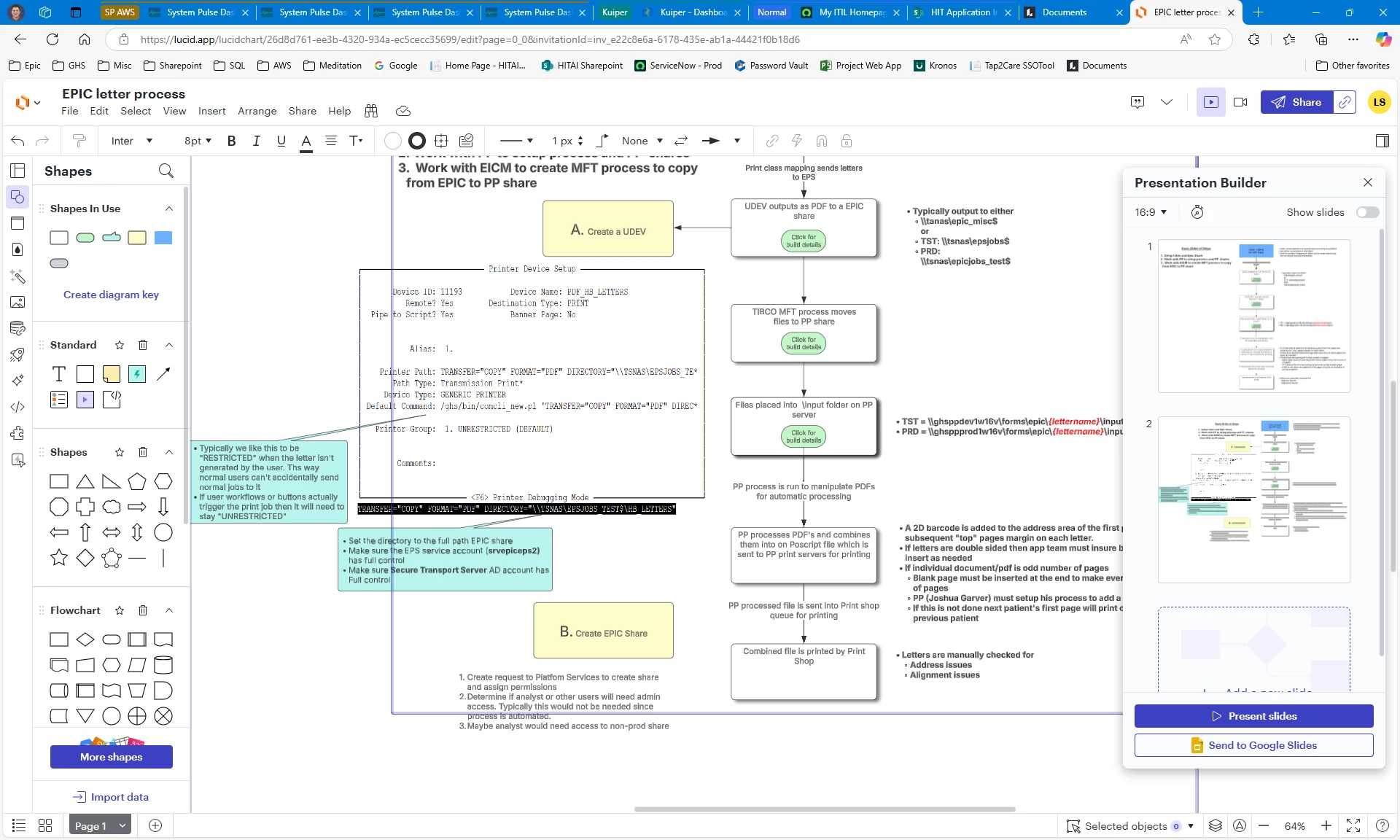The width and height of the screenshot is (1400, 840).
Task: Click the cloud save status icon
Action: coord(403,111)
